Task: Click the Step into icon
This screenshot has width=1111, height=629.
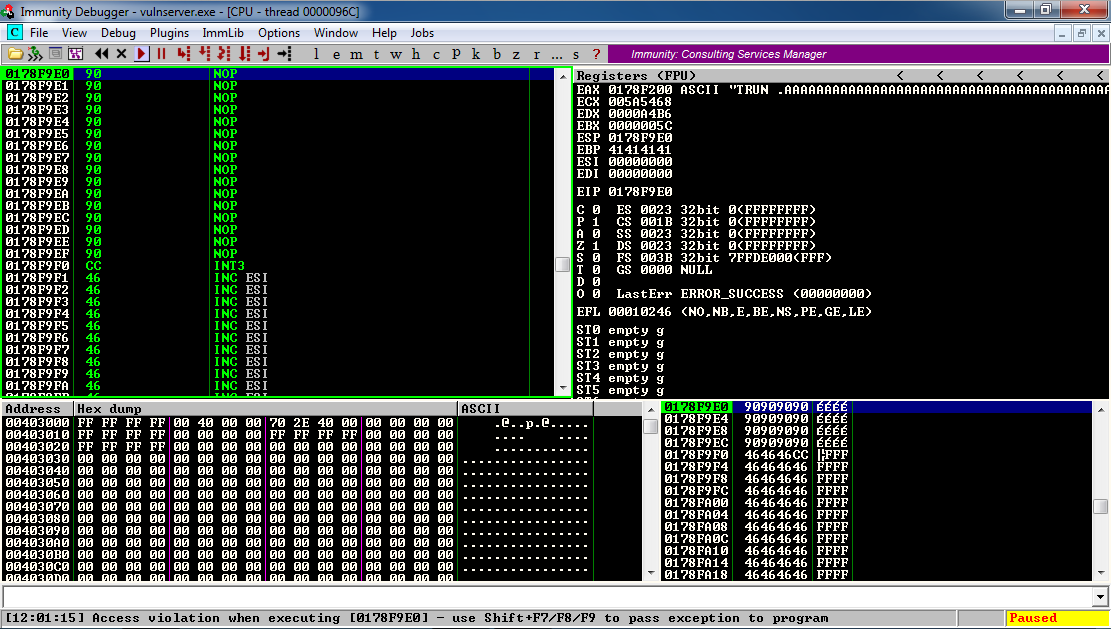Action: click(183, 54)
